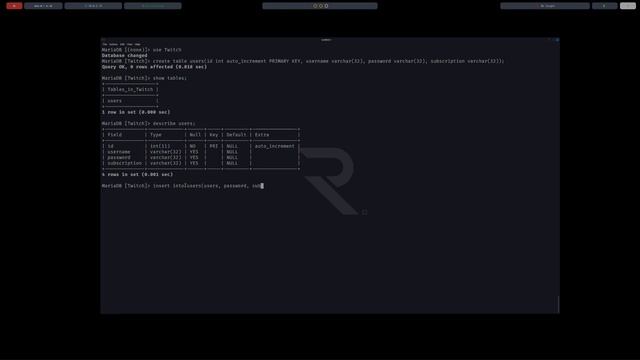Click the 'Default' column header

pyautogui.click(x=236, y=135)
